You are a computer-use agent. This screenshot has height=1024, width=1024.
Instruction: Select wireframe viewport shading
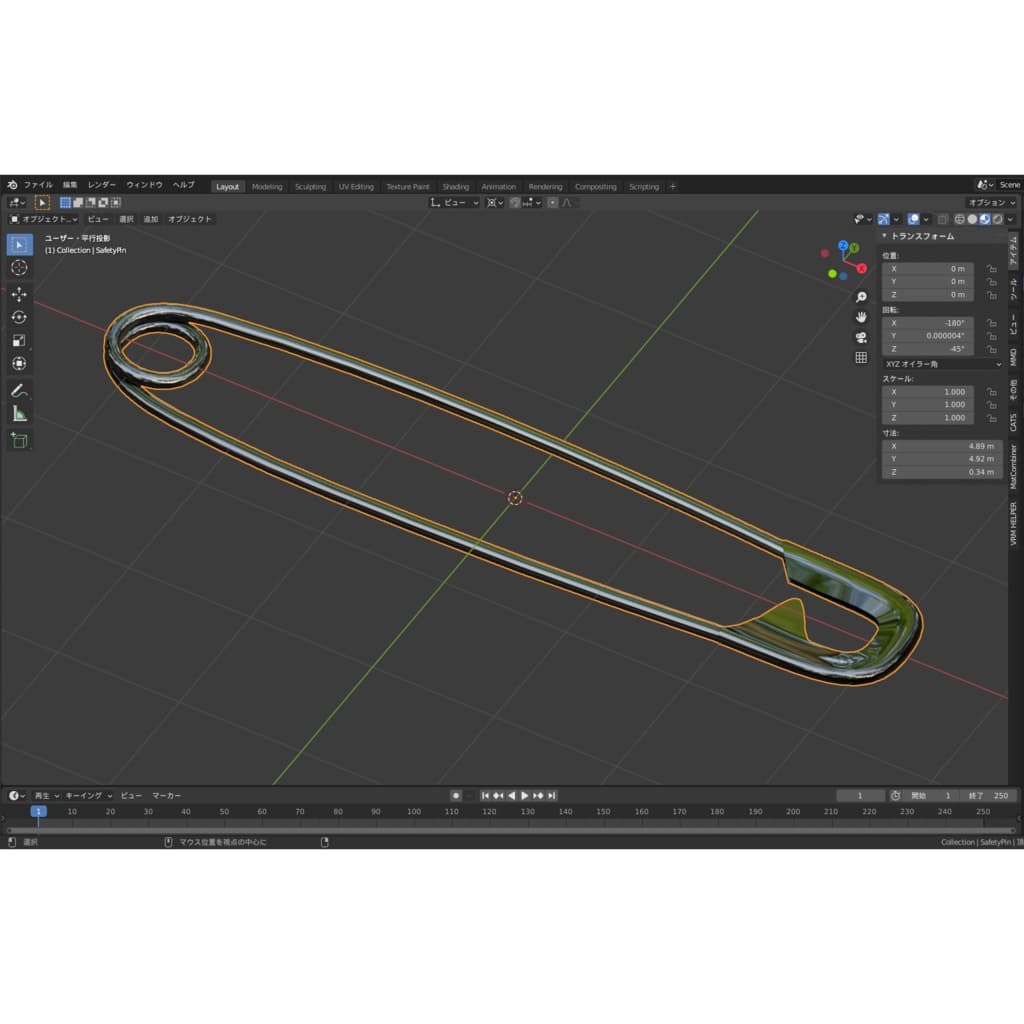pos(959,219)
